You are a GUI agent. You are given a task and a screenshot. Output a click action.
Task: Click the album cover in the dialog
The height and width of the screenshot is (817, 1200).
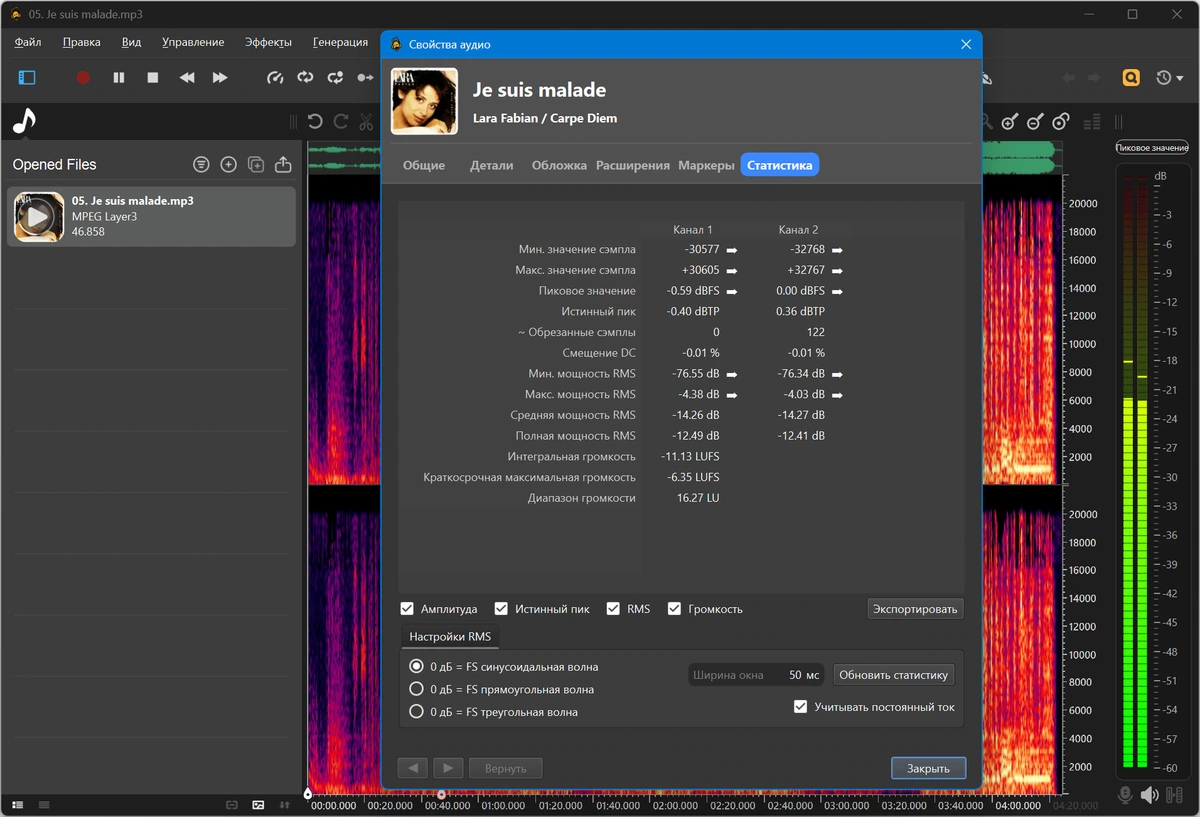[424, 101]
